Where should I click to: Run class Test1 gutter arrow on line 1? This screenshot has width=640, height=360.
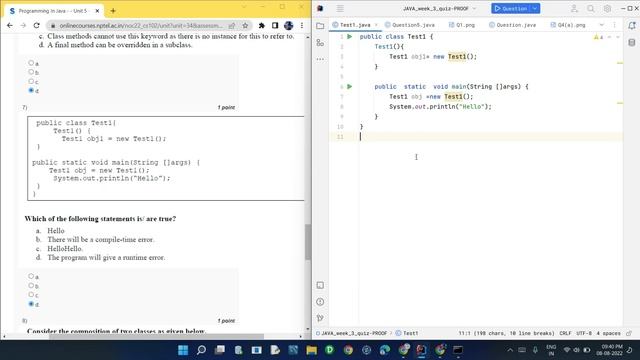tap(350, 37)
